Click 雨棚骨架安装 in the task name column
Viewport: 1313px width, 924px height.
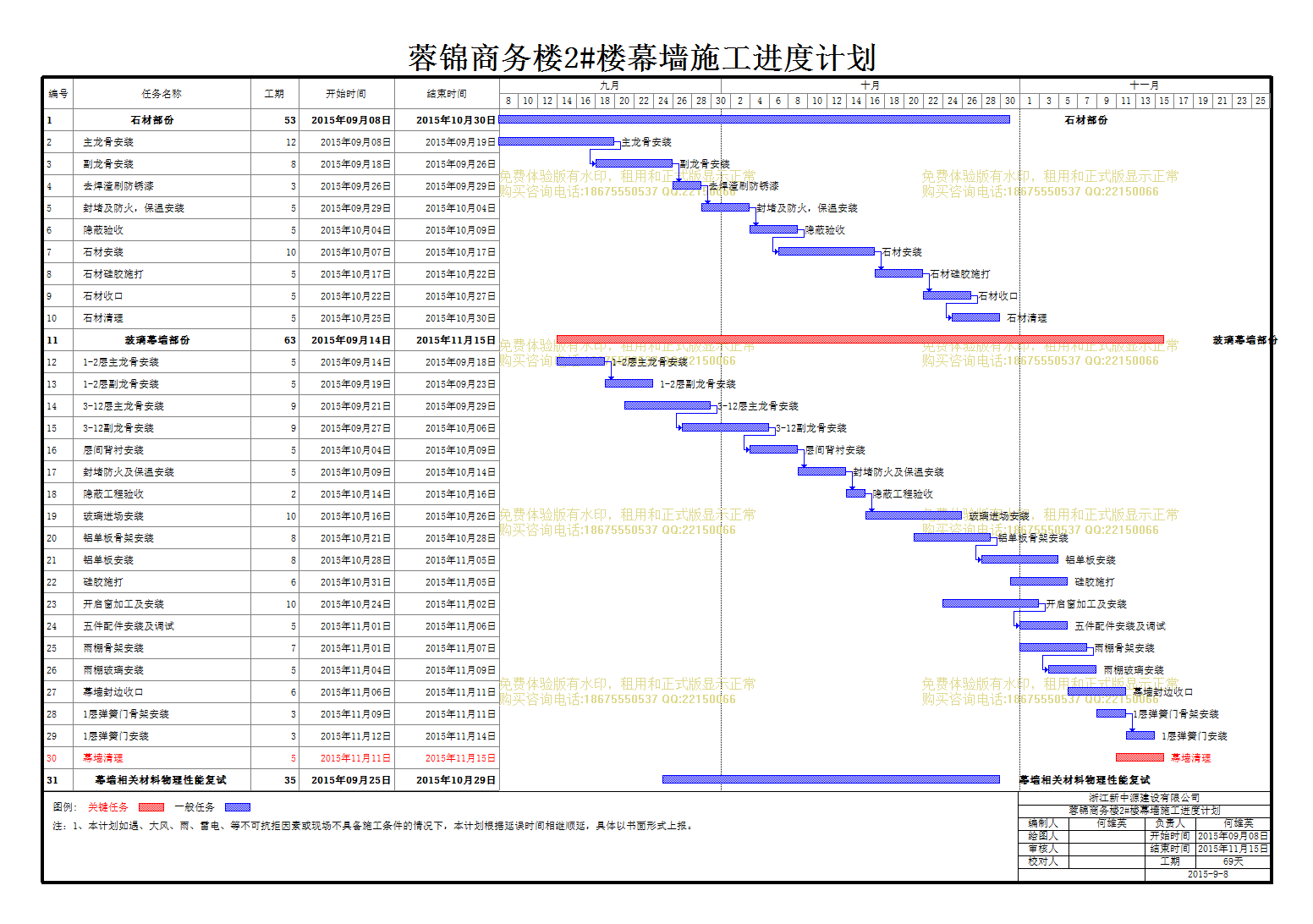coord(113,648)
